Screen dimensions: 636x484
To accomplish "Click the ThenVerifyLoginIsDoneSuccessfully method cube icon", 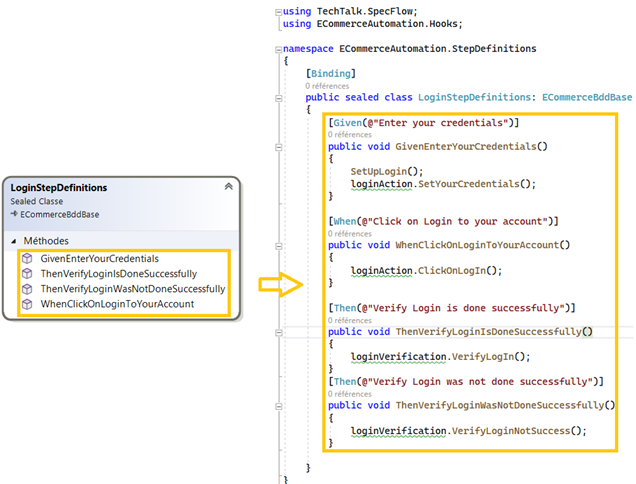I will (x=27, y=274).
